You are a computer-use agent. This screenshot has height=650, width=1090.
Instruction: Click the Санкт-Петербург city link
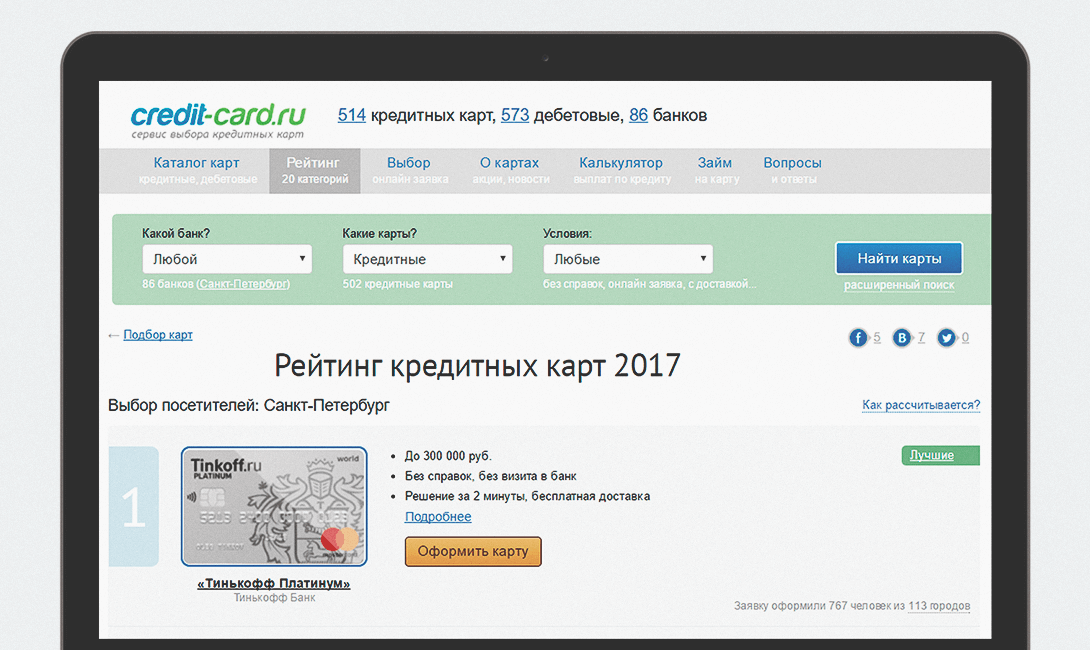(243, 284)
